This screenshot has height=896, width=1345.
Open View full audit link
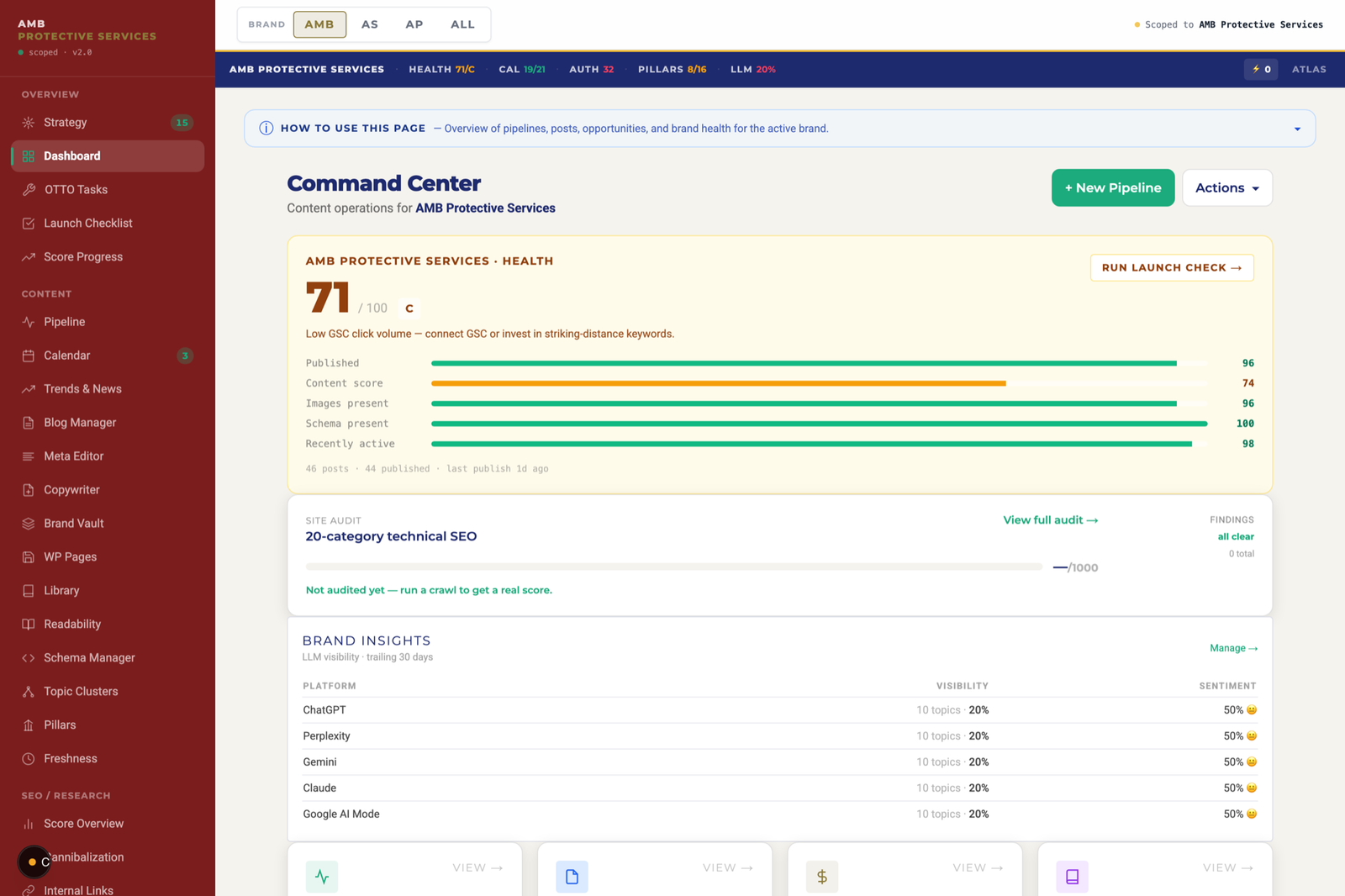(x=1051, y=520)
